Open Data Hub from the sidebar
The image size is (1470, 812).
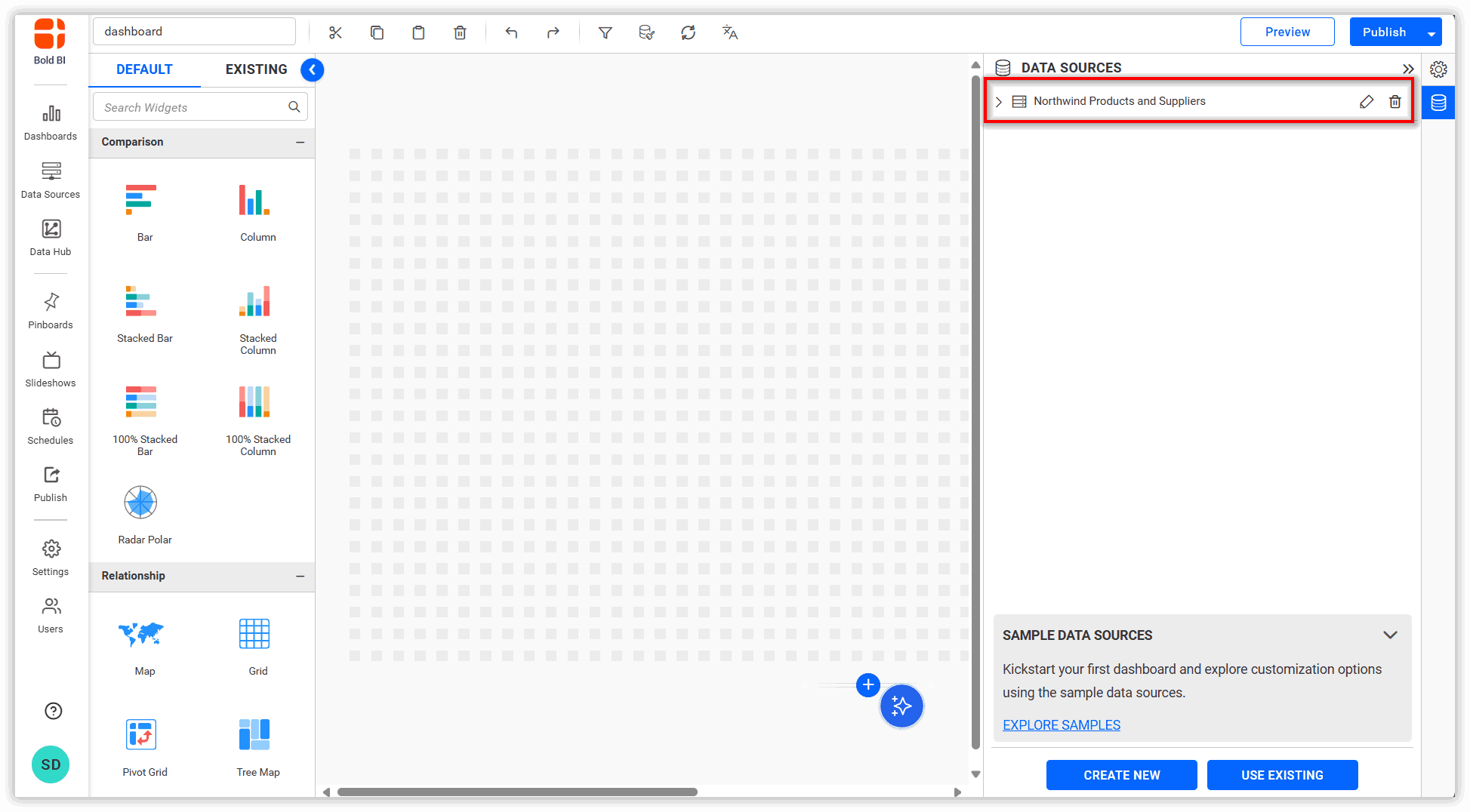click(51, 237)
